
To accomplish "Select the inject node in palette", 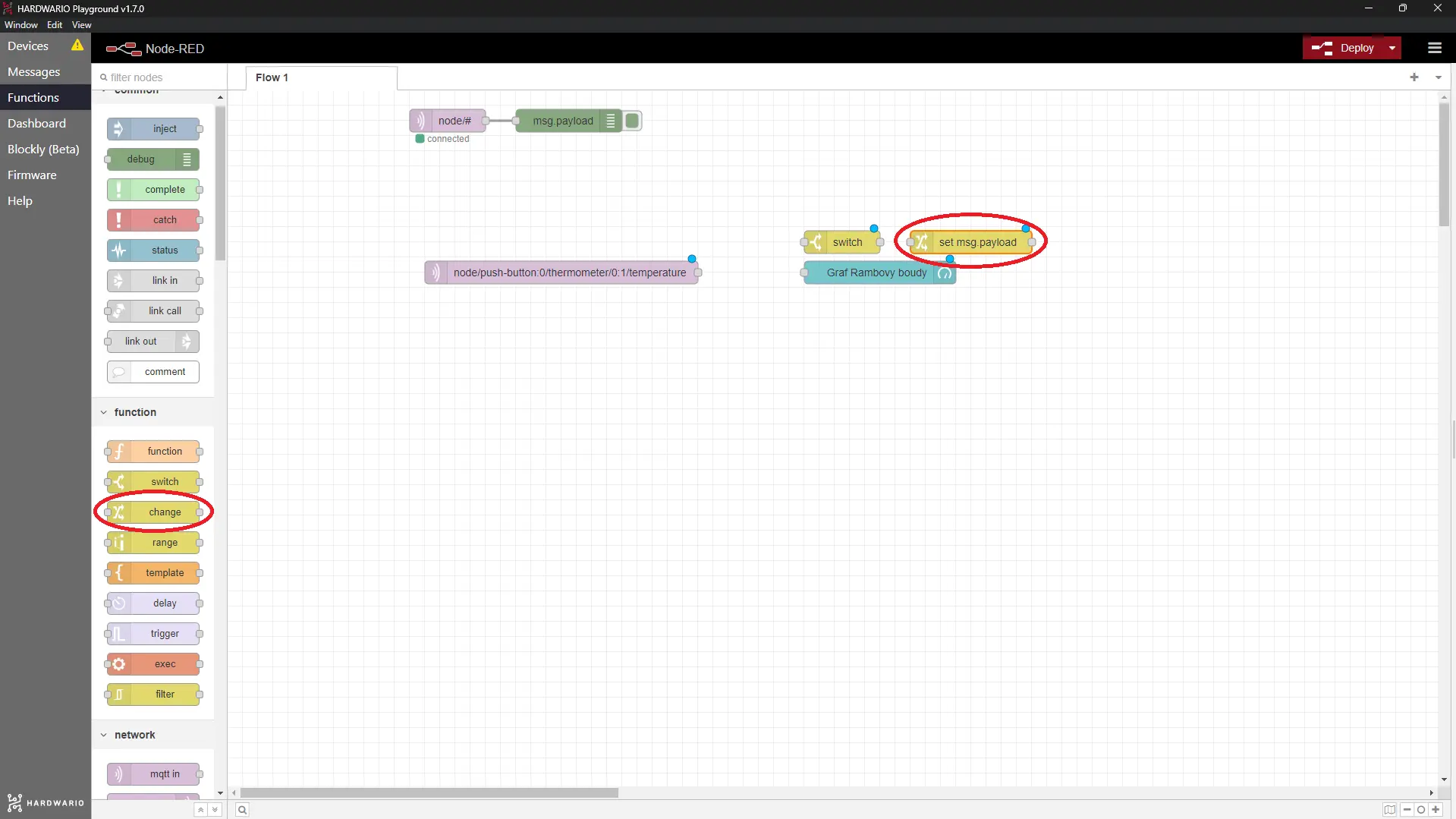I will 153,129.
